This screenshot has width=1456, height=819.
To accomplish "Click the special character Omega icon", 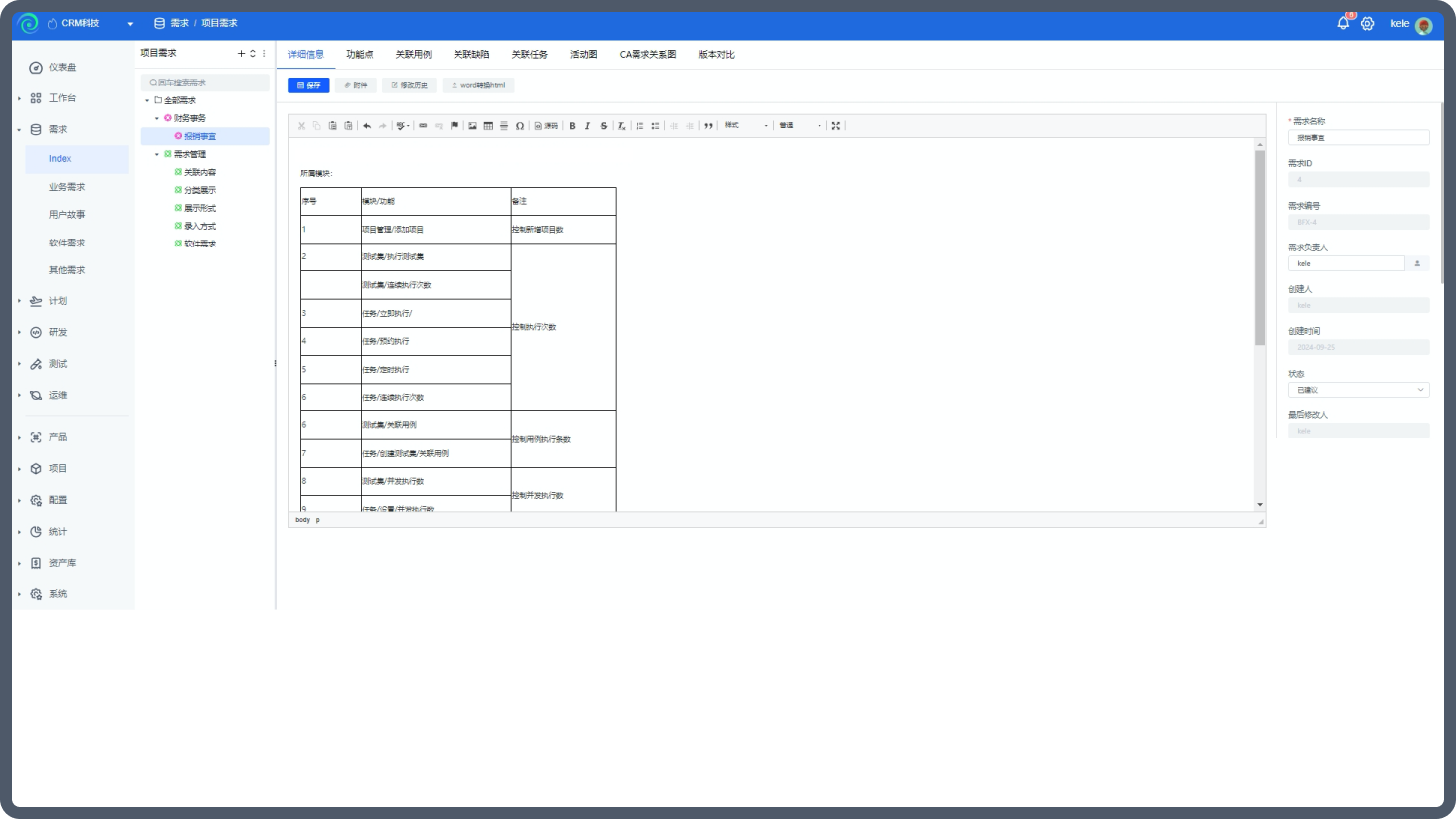I will click(520, 126).
